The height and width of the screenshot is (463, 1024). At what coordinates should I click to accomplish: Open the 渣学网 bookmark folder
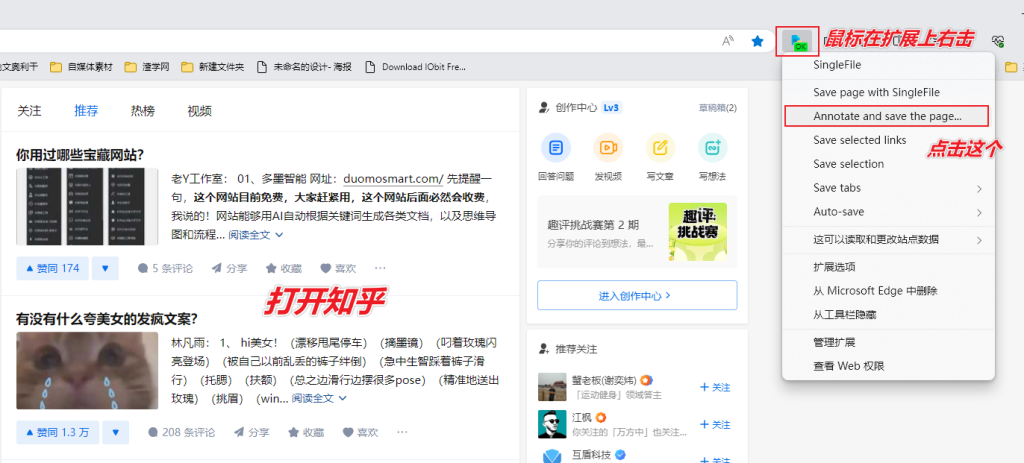pyautogui.click(x=147, y=67)
